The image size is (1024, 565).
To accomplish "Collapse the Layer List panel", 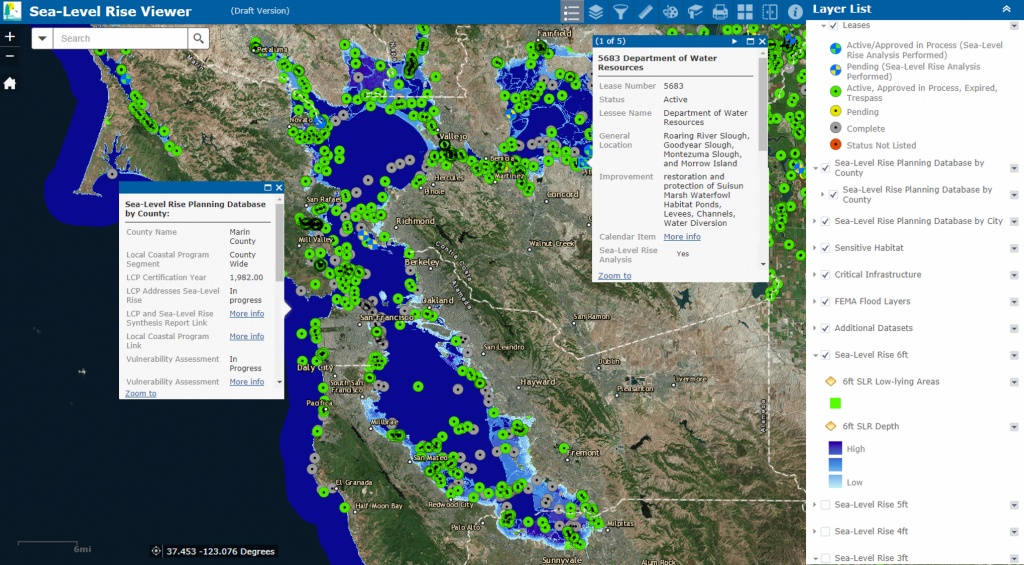I will click(x=1005, y=8).
